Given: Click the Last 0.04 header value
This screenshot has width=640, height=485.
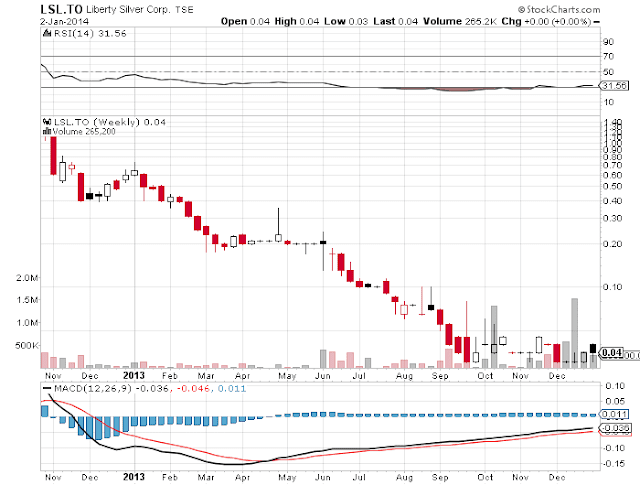Looking at the screenshot, I should coord(396,21).
